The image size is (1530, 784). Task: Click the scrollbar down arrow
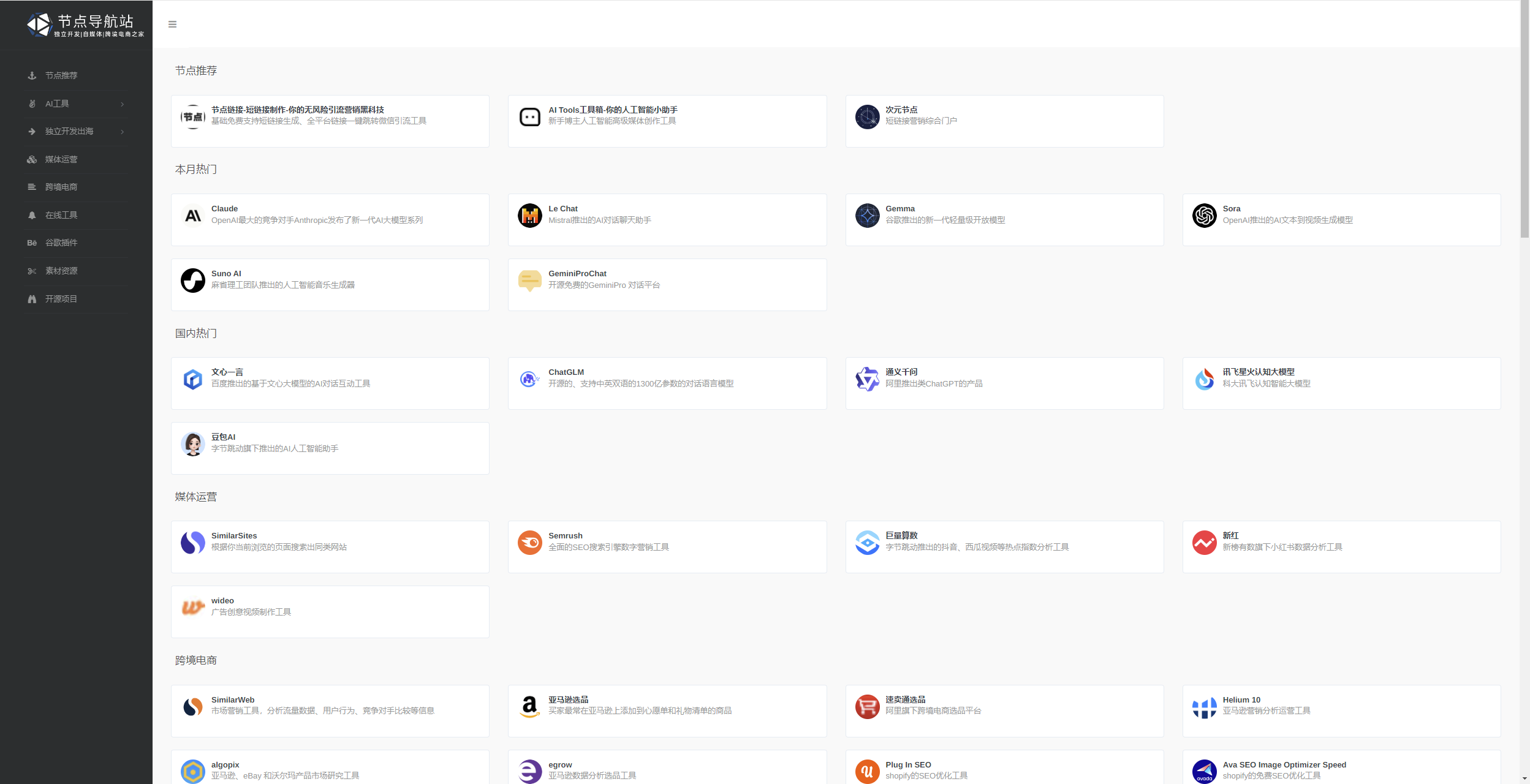(x=1524, y=778)
